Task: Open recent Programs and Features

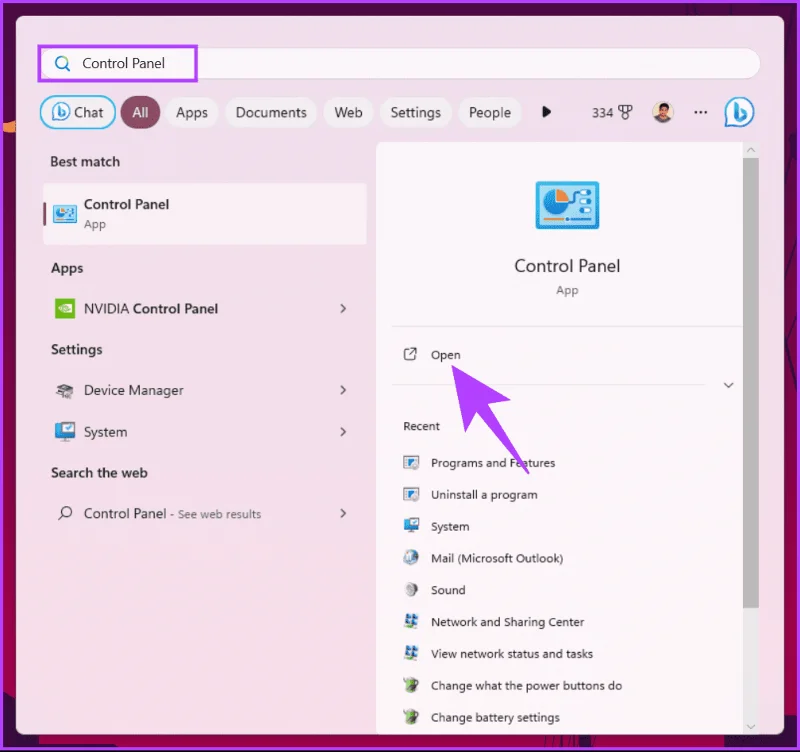Action: tap(493, 463)
